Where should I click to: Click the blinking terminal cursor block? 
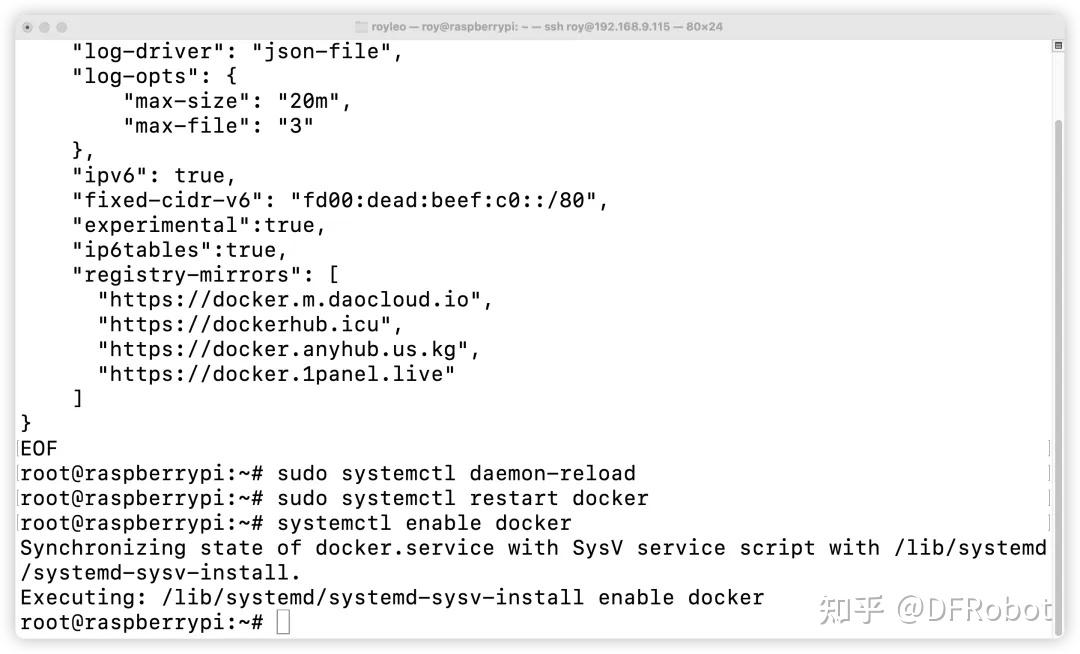pos(283,622)
